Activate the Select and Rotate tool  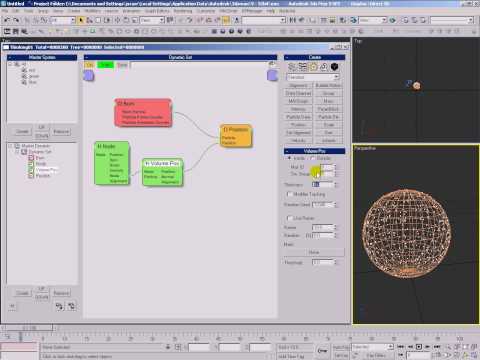[x=126, y=20]
